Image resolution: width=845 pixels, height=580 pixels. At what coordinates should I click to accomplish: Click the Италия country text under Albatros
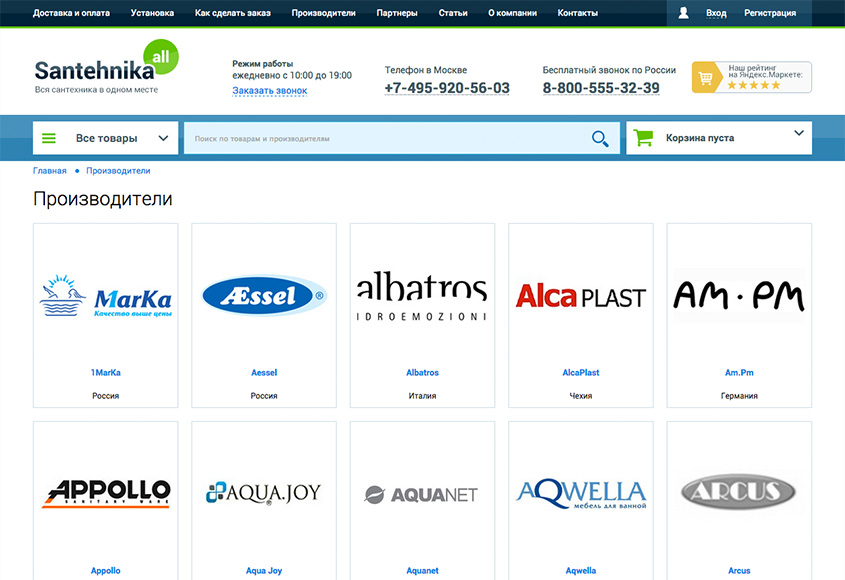422,396
